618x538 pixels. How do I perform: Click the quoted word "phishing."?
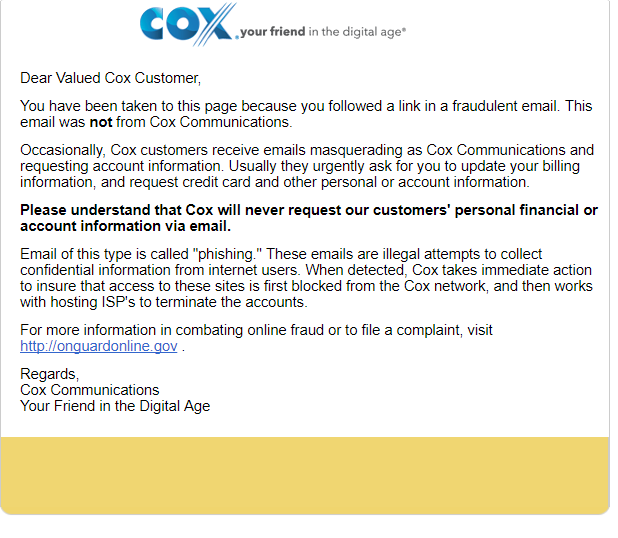pyautogui.click(x=227, y=254)
